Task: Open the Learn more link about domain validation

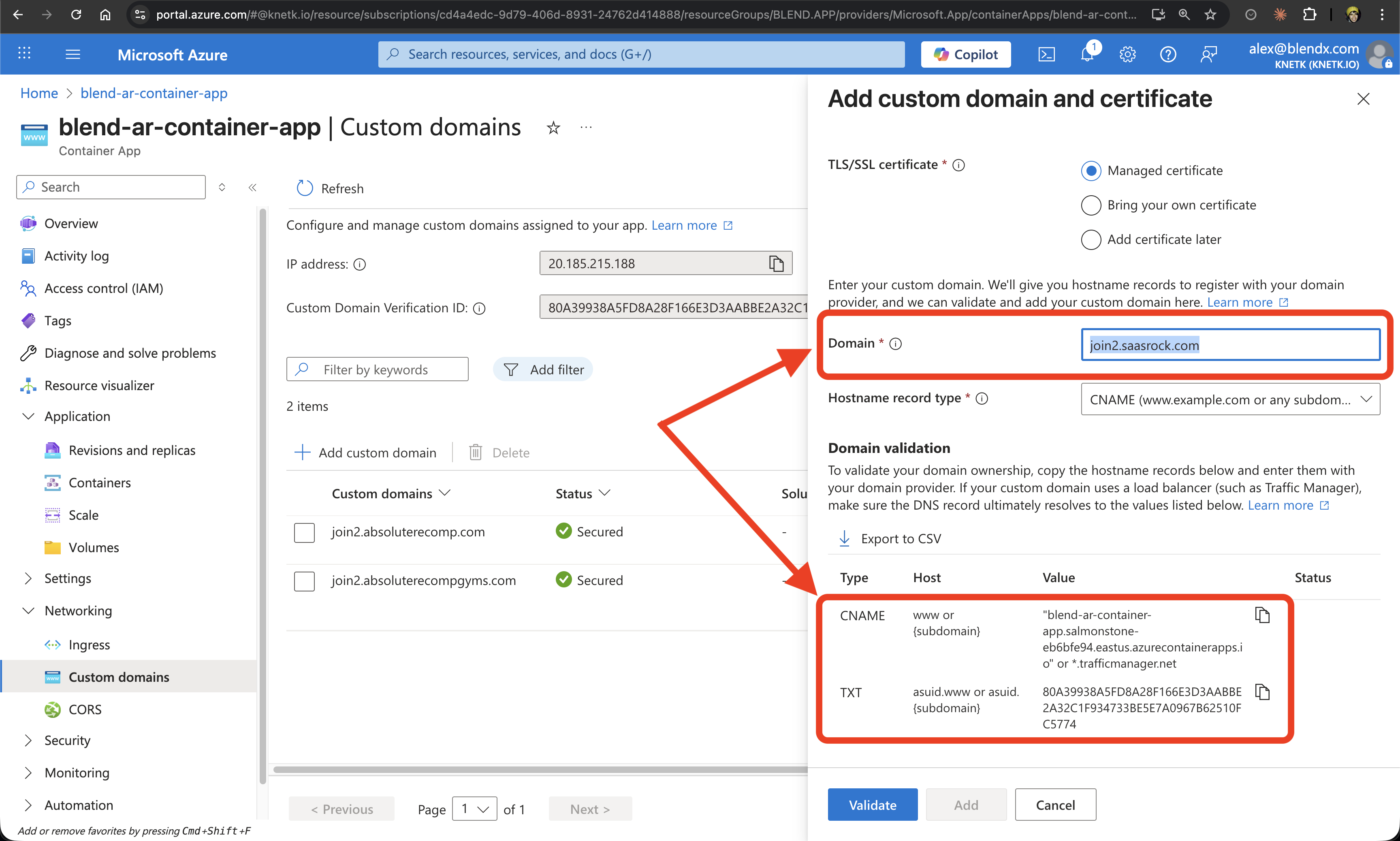Action: pyautogui.click(x=1283, y=505)
